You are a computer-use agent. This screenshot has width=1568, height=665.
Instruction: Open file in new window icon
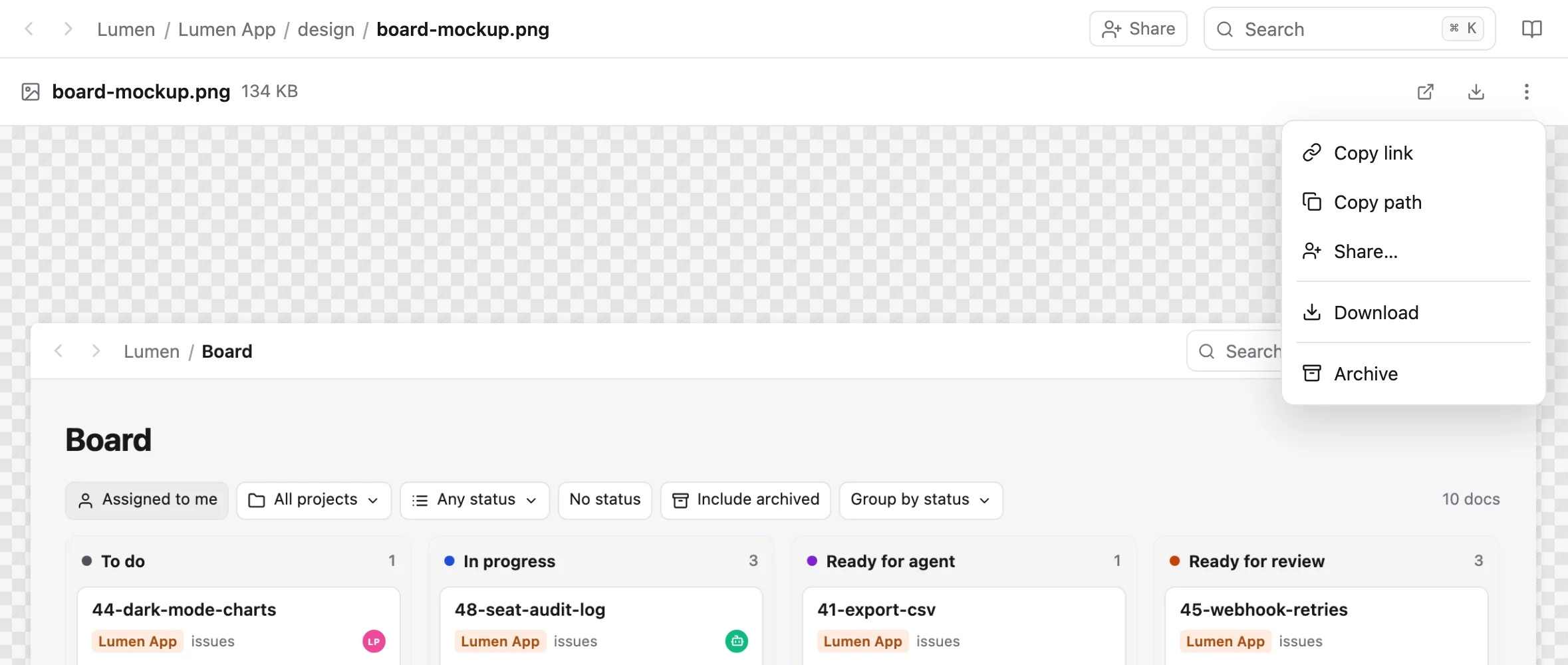[1425, 92]
